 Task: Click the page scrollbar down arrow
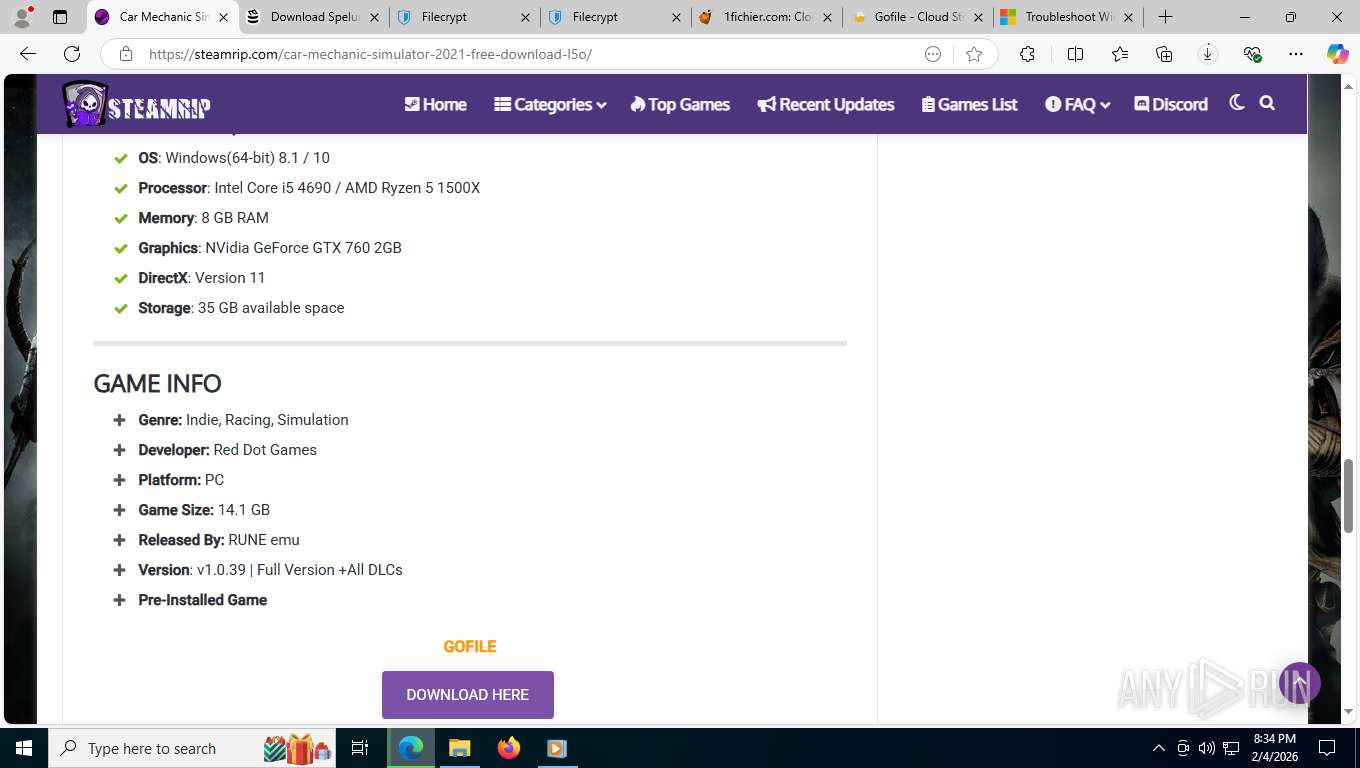(1349, 712)
